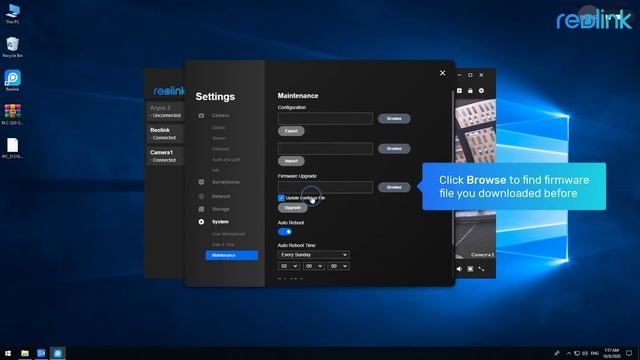Select Storage in Settings sidebar
The height and width of the screenshot is (360, 640).
pos(220,209)
